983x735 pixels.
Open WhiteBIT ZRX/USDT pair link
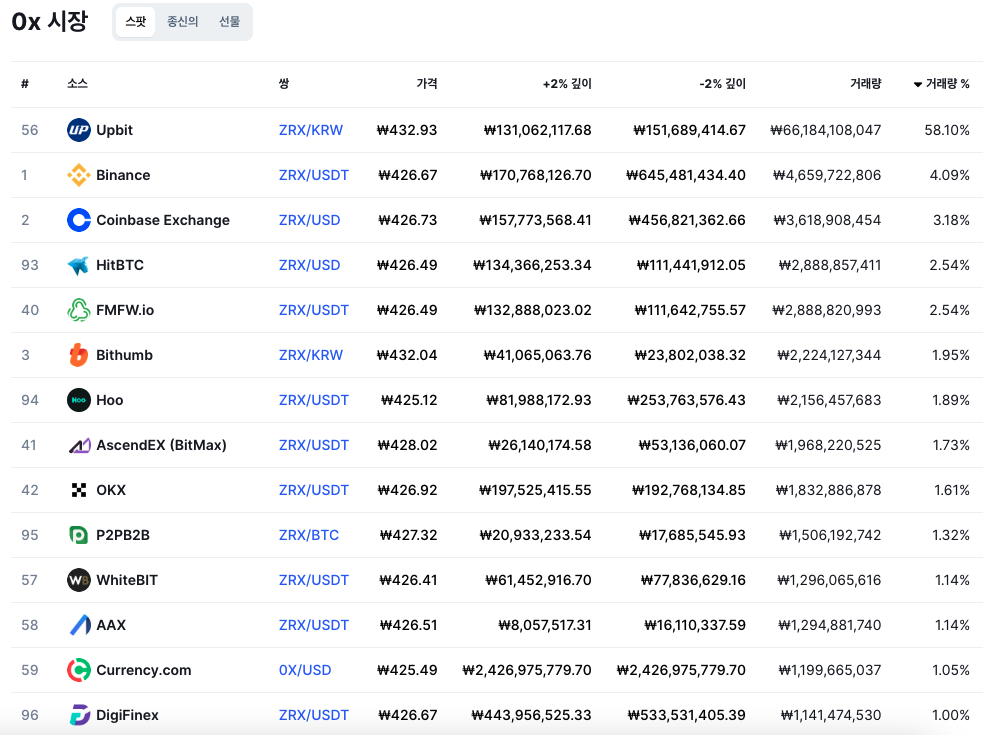click(313, 580)
